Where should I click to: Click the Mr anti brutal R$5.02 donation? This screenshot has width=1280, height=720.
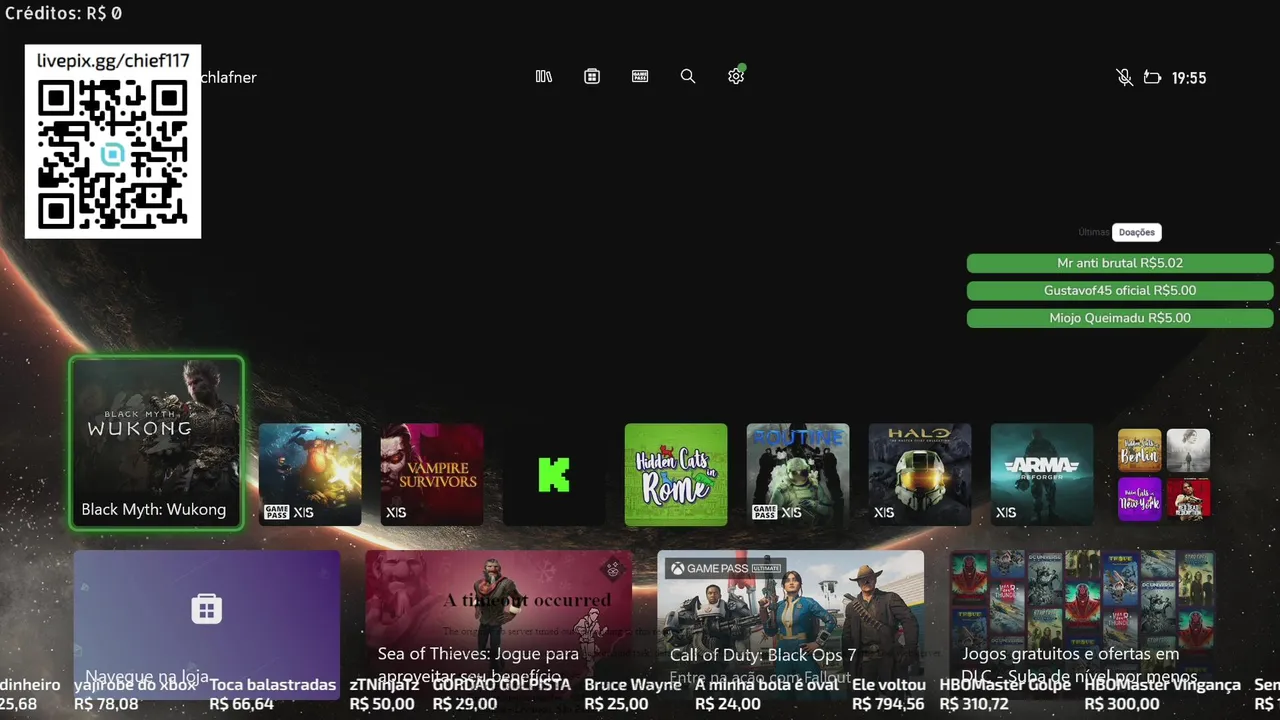(1120, 263)
